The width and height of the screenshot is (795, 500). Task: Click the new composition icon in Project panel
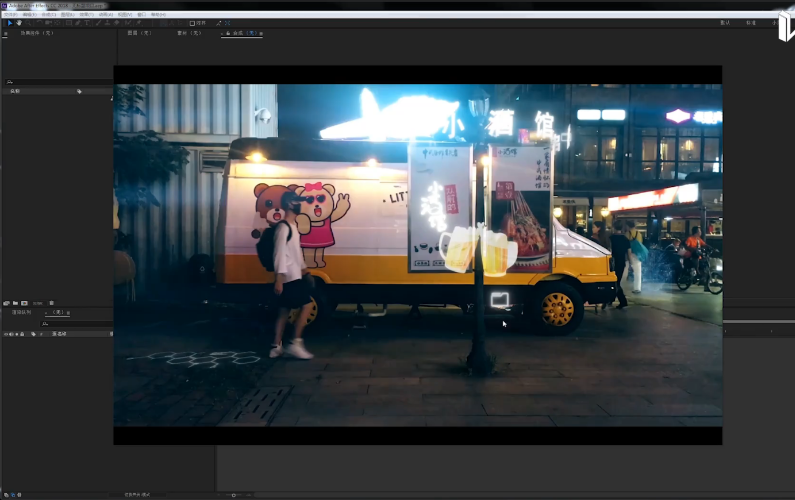22,302
